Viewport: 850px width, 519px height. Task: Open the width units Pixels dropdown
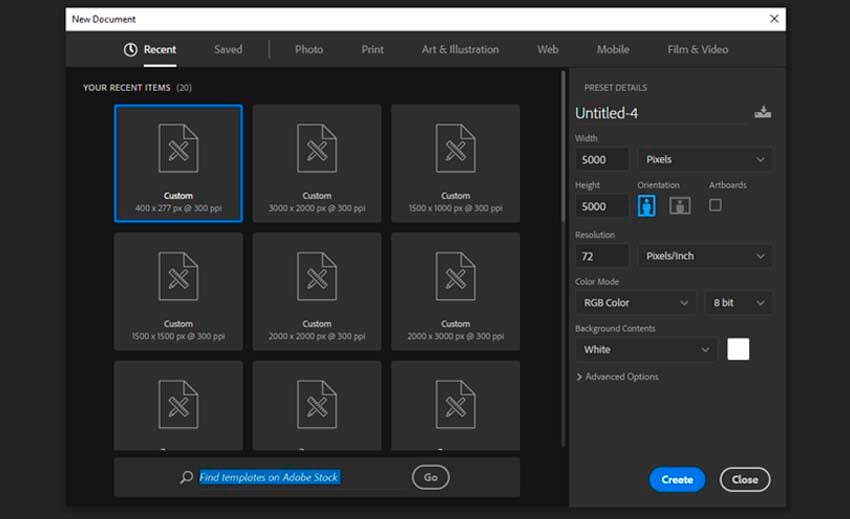pos(704,159)
